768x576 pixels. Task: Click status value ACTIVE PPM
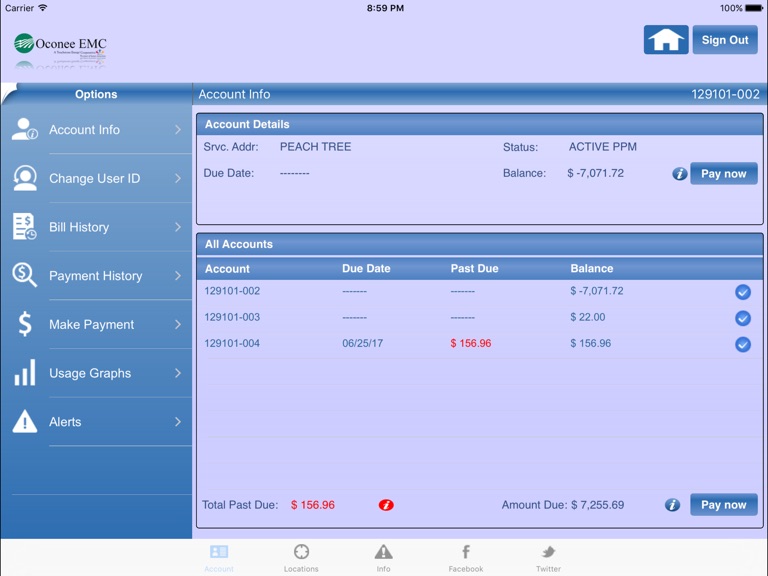click(602, 147)
